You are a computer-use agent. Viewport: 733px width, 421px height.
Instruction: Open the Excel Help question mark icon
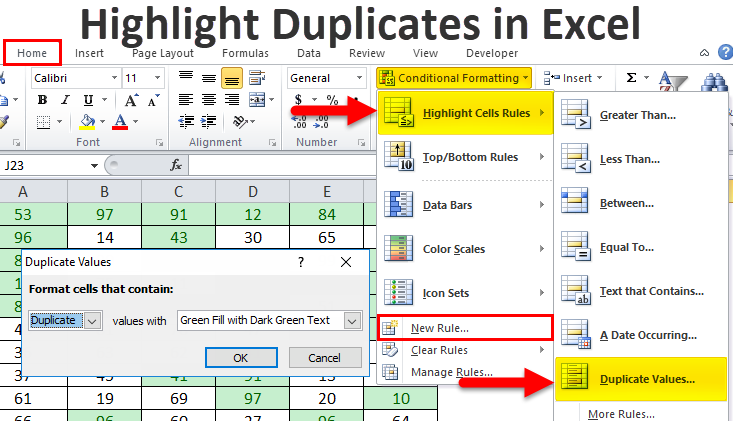tap(725, 52)
